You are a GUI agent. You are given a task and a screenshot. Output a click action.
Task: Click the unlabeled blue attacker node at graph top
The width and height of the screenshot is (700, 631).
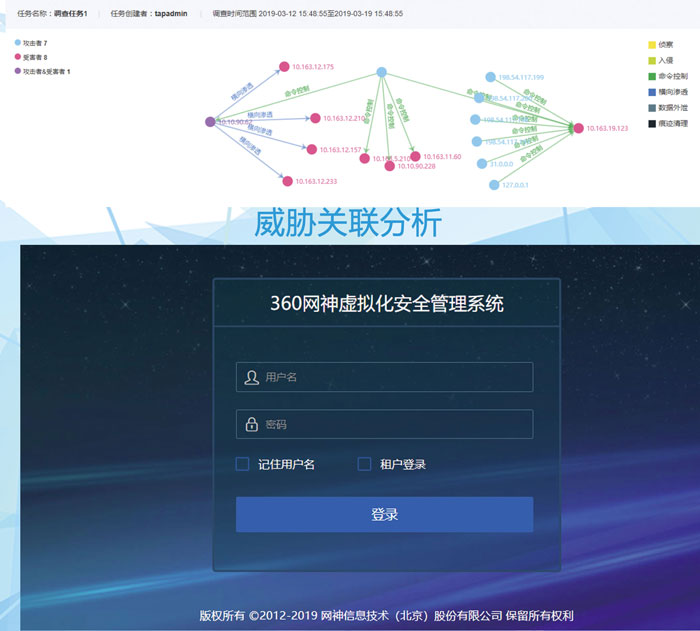[x=381, y=72]
